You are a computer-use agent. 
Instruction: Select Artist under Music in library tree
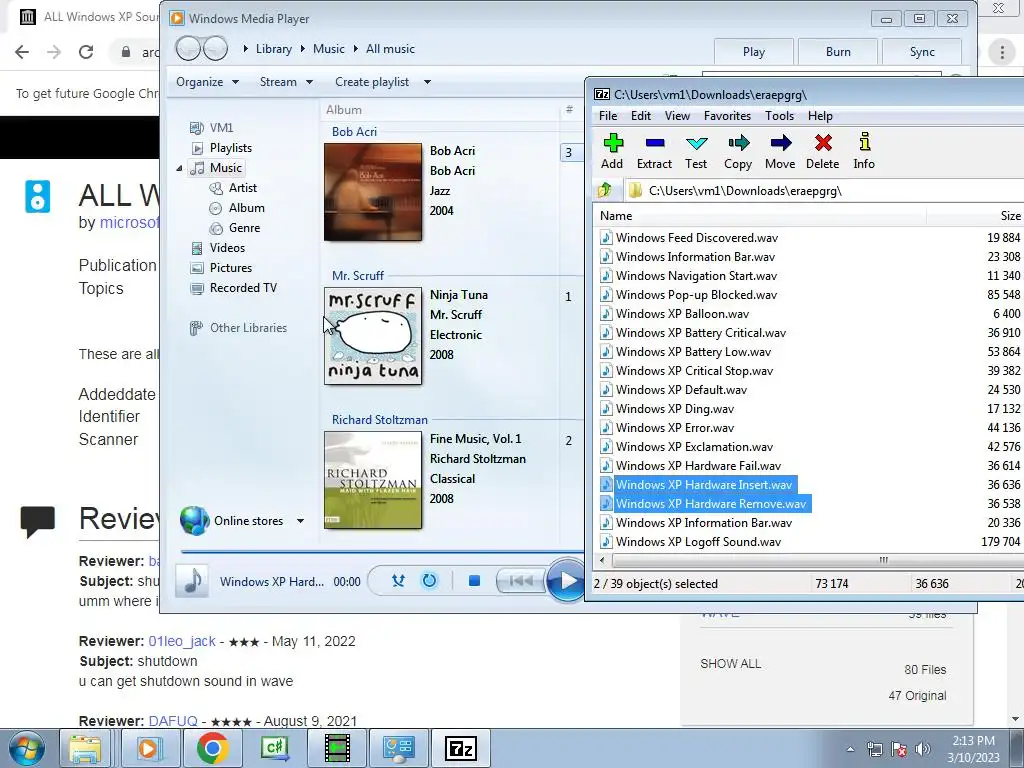[x=243, y=187]
